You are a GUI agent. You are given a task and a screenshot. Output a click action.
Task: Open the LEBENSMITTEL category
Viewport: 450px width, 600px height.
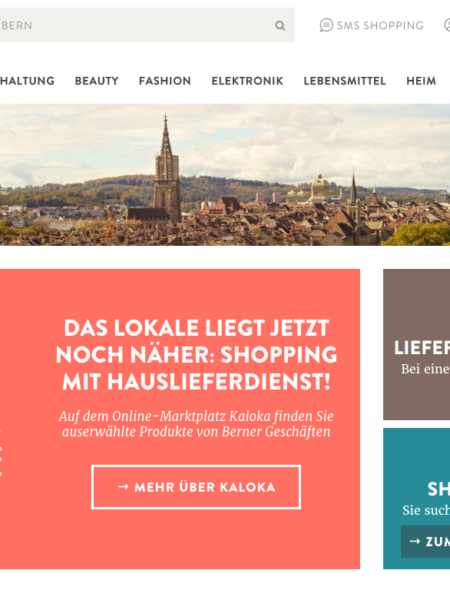[344, 81]
